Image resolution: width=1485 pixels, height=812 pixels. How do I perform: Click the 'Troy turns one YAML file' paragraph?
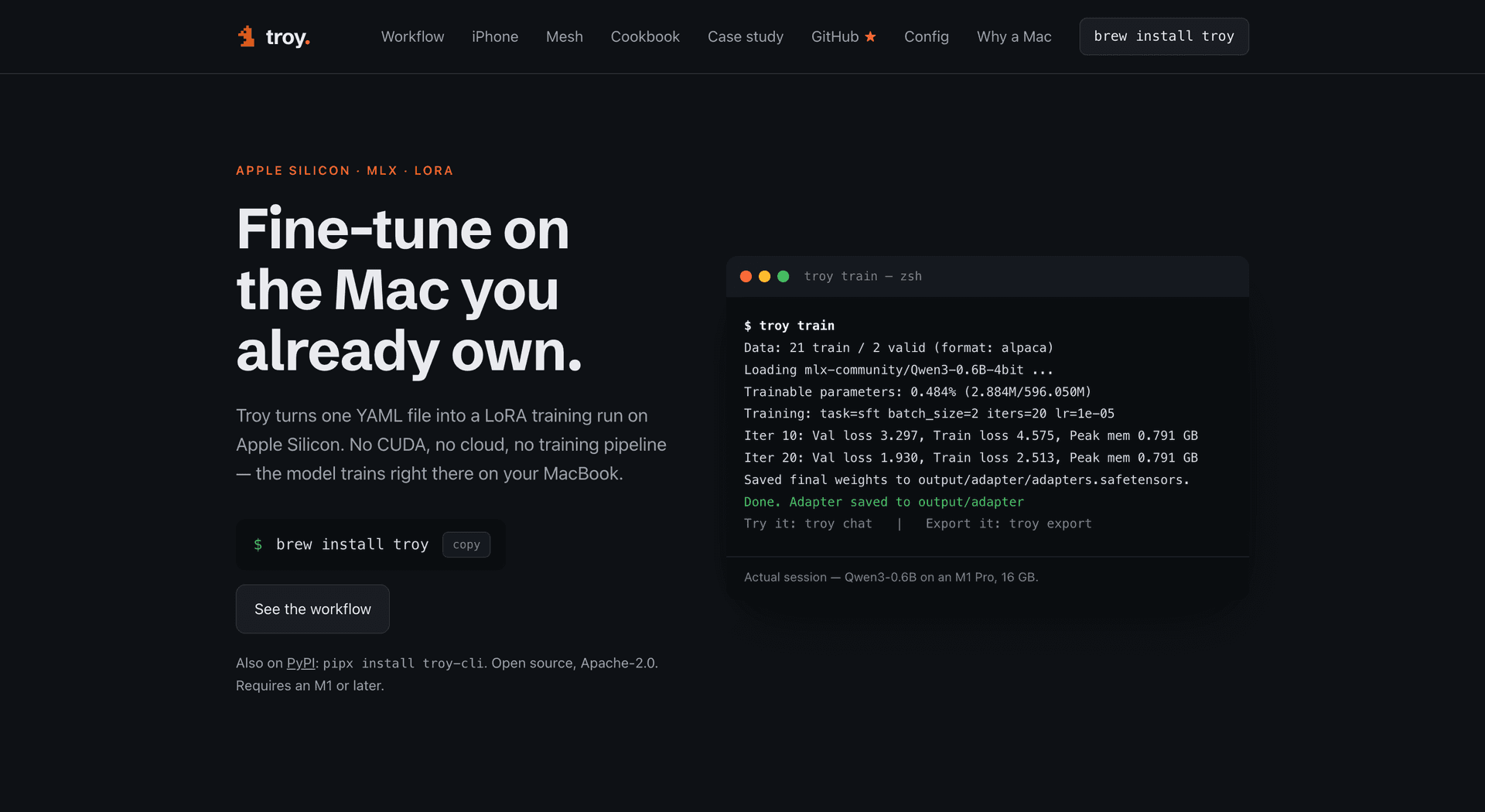pyautogui.click(x=451, y=445)
